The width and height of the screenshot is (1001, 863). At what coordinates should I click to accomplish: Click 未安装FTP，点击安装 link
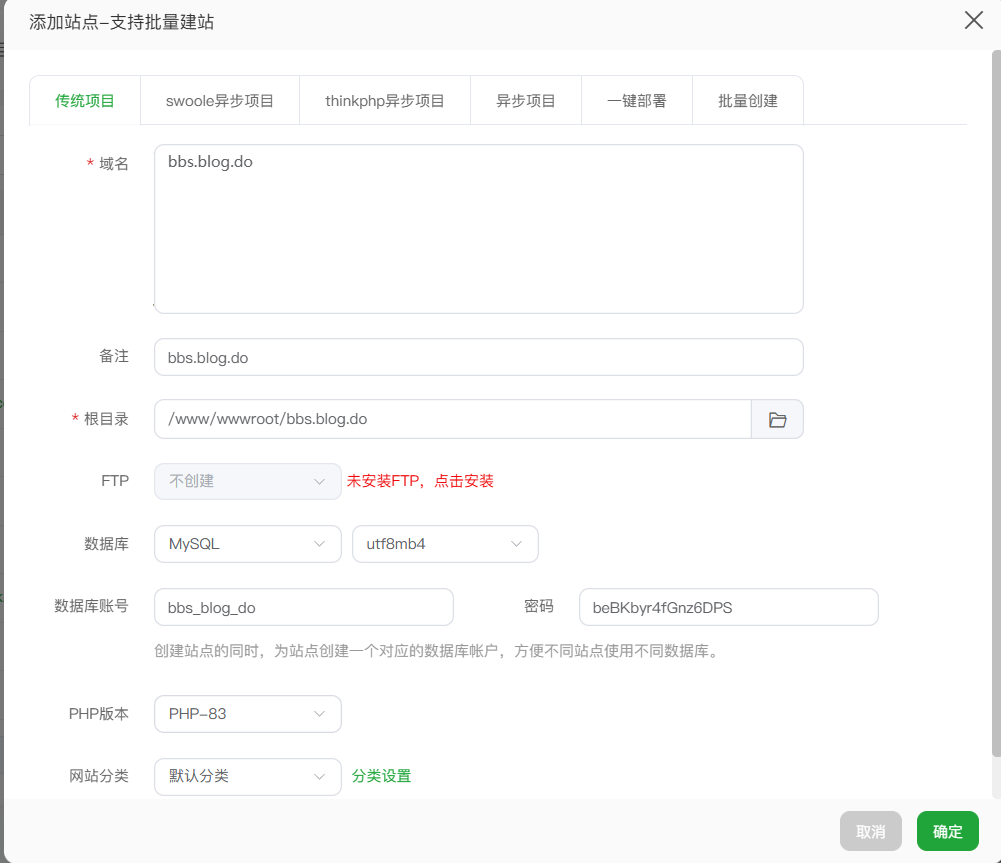click(420, 481)
